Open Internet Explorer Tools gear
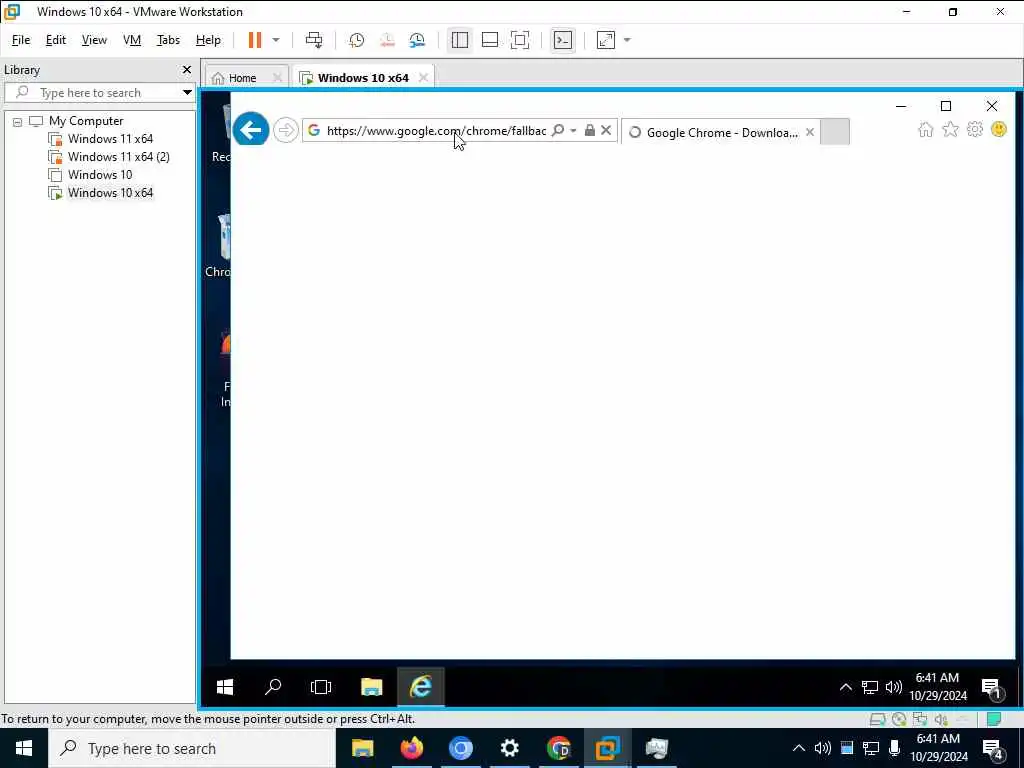Screen dimensions: 1024x768 pyautogui.click(x=974, y=129)
